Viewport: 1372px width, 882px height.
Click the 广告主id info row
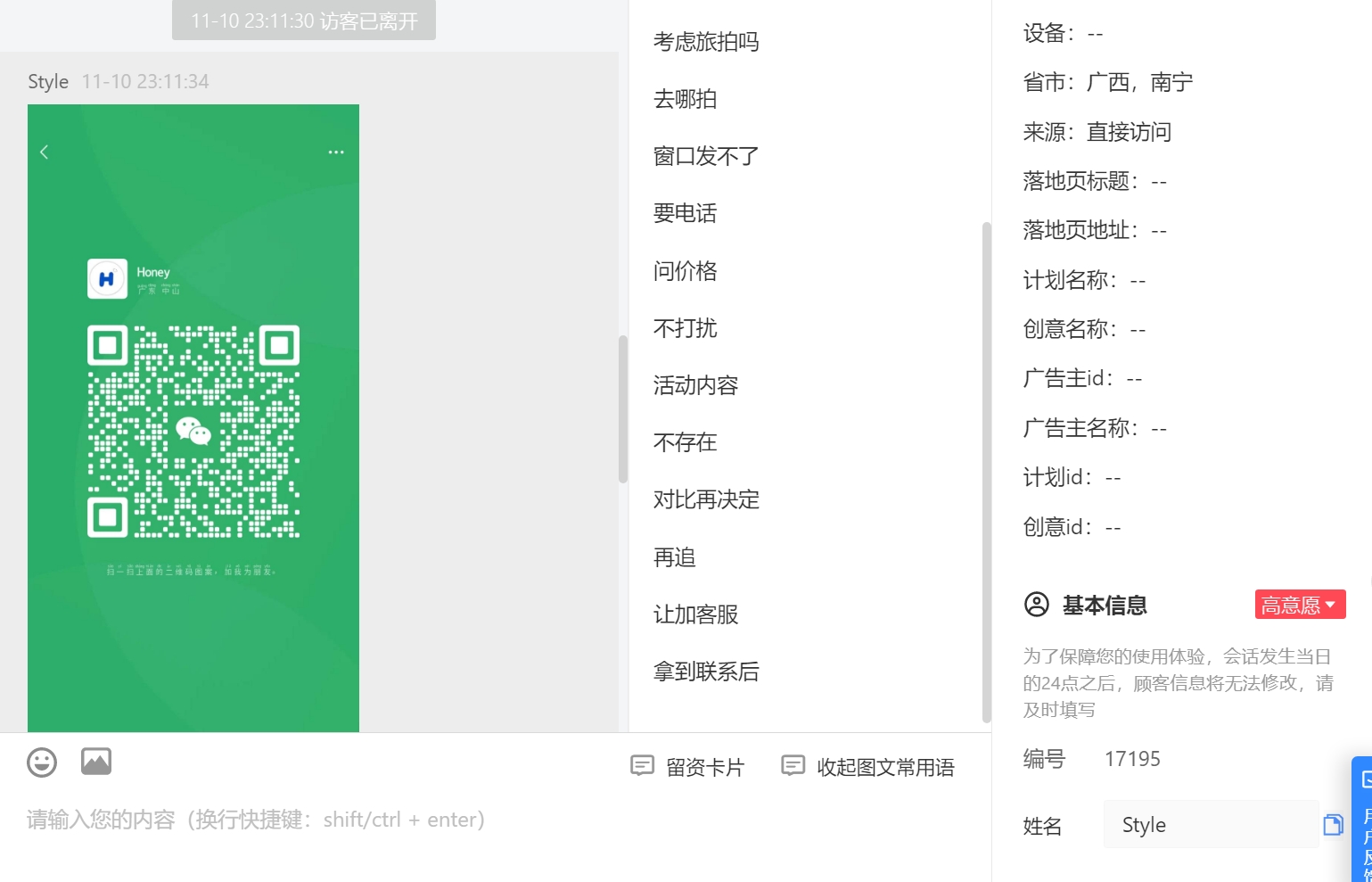pos(1082,379)
